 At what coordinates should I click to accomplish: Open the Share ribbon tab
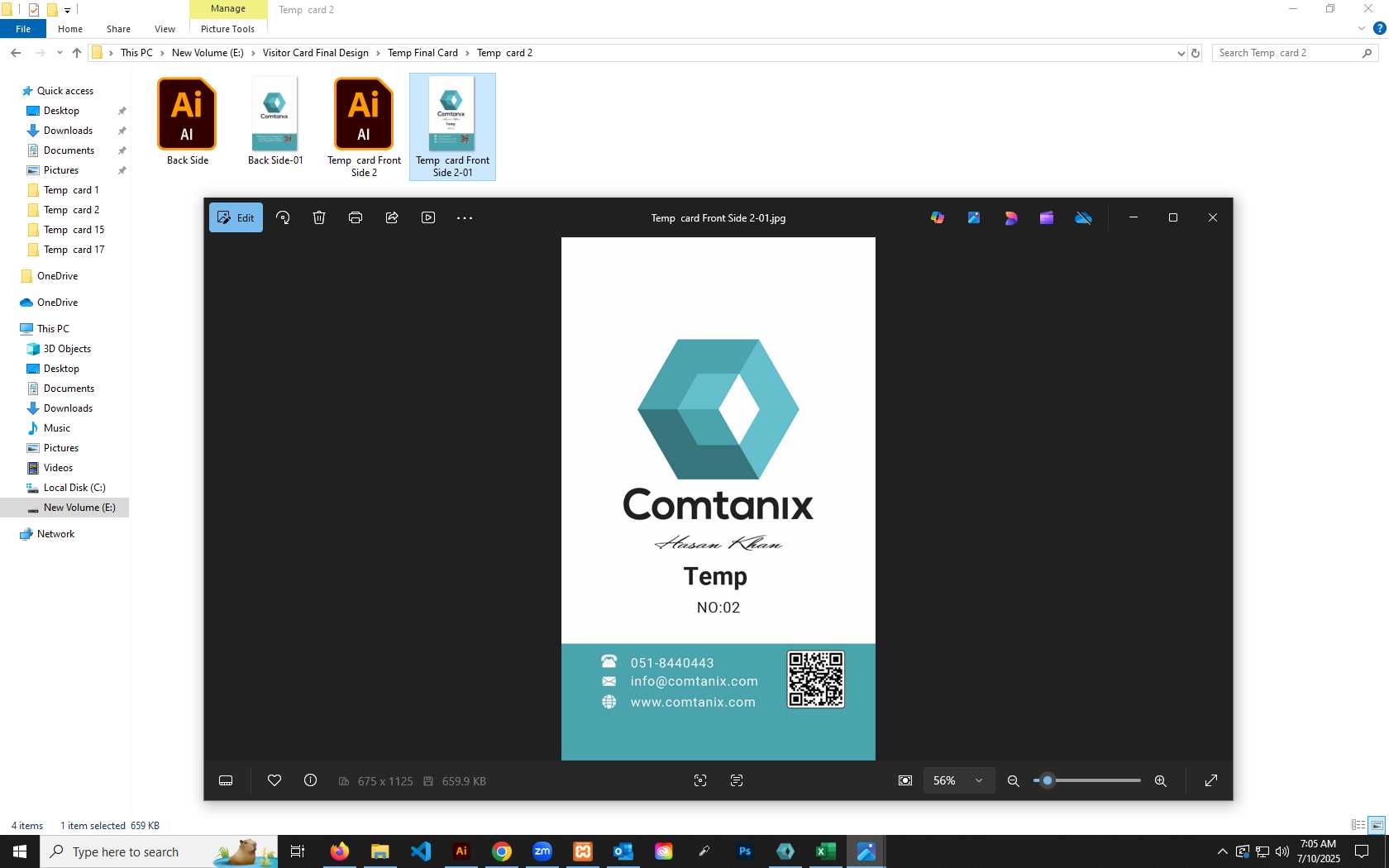[x=118, y=29]
